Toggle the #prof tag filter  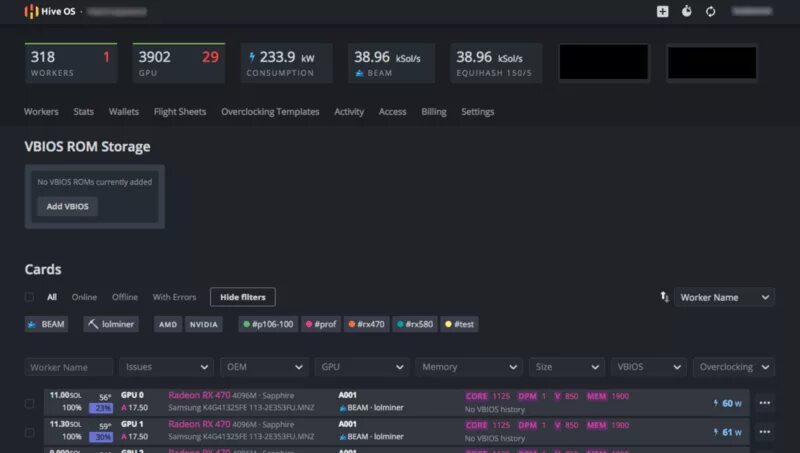tap(321, 324)
